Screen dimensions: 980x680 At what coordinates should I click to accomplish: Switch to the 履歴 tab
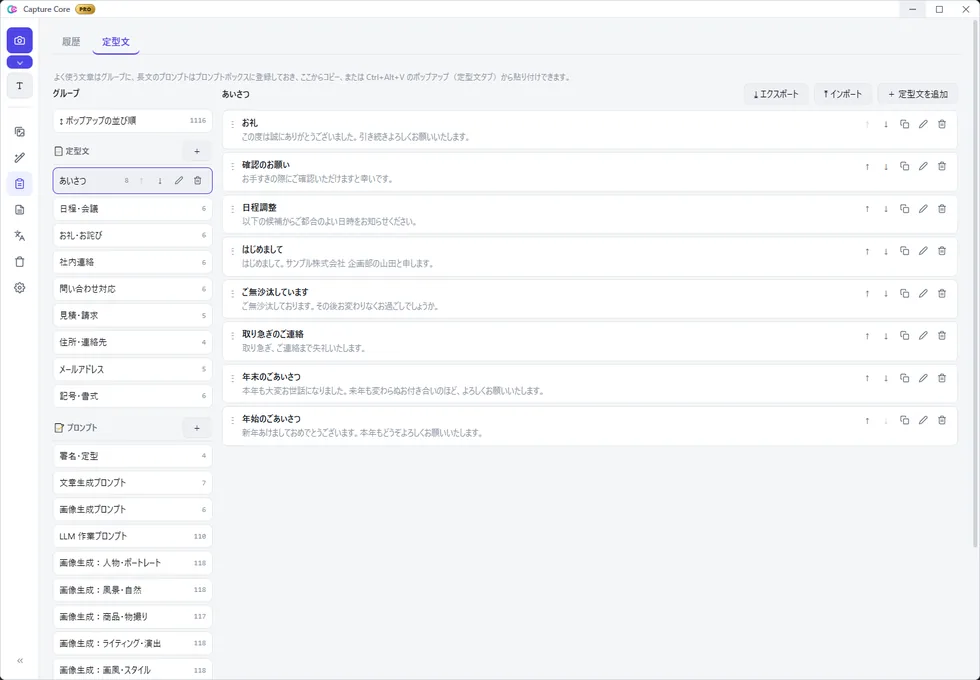[71, 42]
